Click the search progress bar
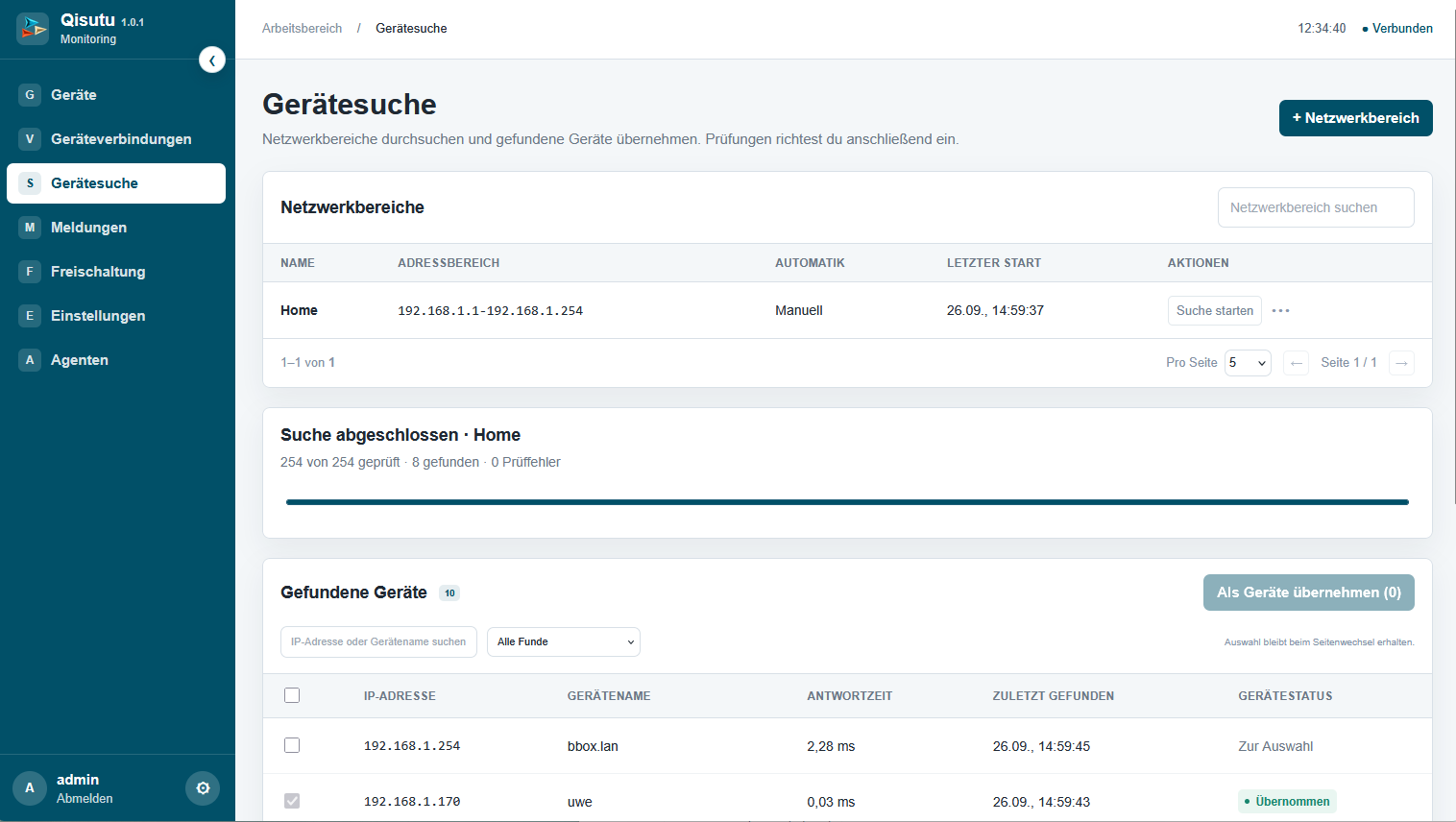Screen dimensions: 1456x822 pyautogui.click(x=847, y=501)
